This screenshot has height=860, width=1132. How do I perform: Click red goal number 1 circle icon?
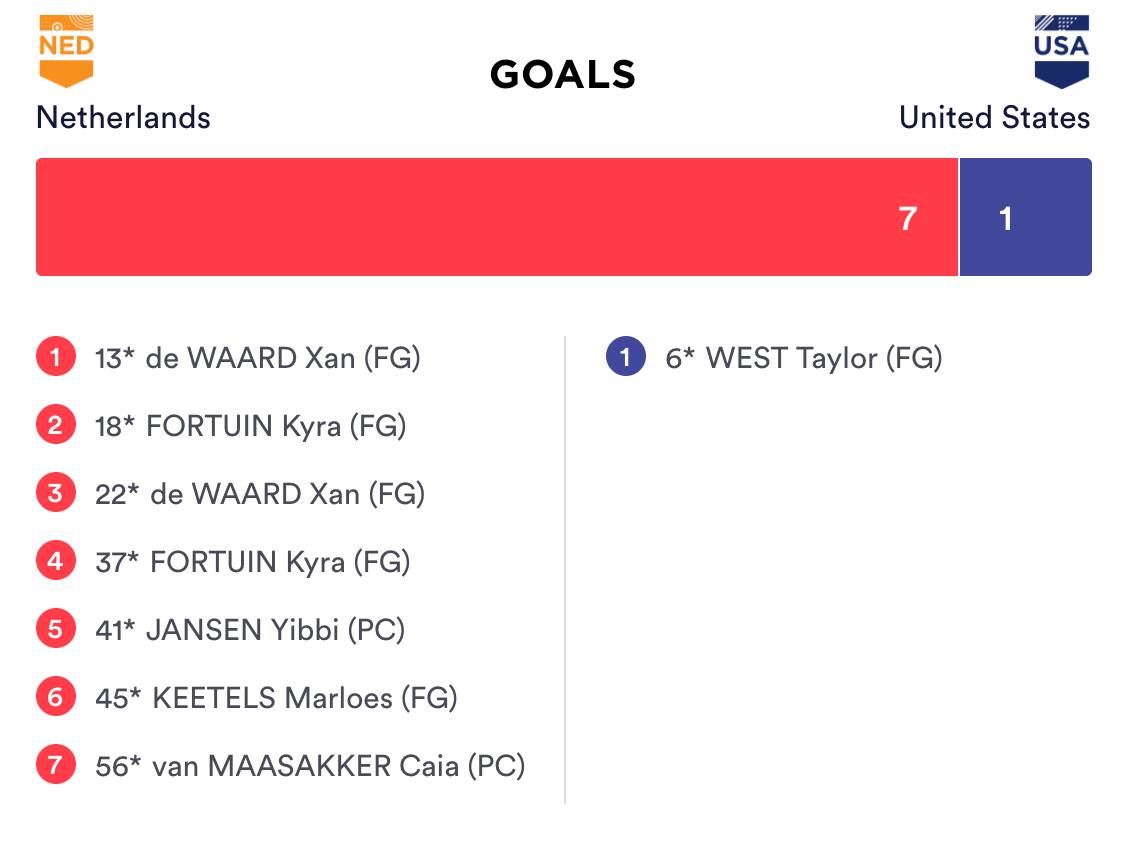[56, 357]
